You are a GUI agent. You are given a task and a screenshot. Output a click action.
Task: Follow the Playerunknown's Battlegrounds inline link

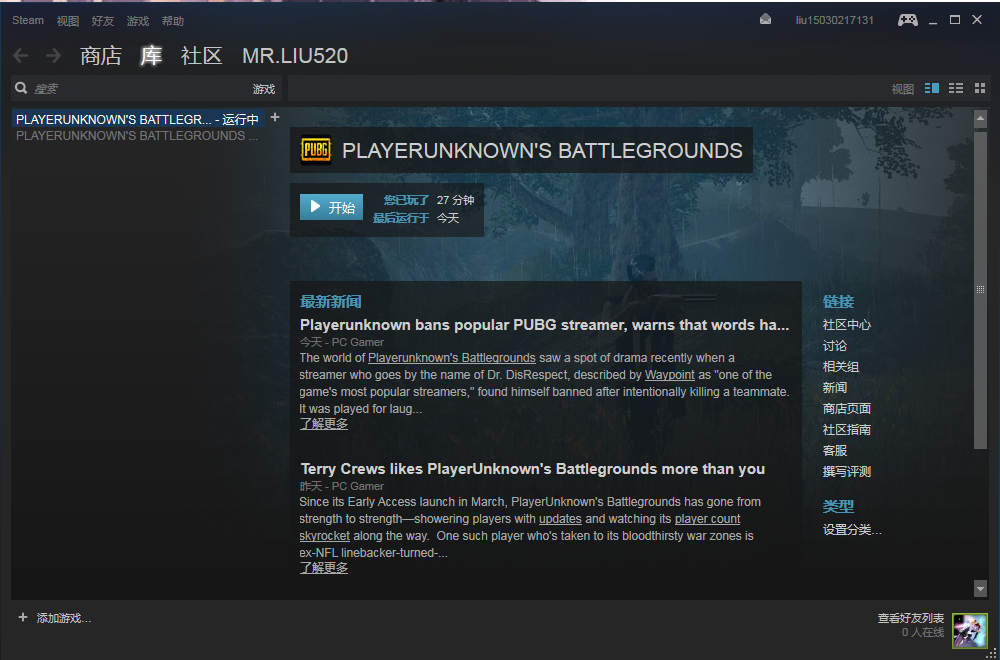pos(452,358)
